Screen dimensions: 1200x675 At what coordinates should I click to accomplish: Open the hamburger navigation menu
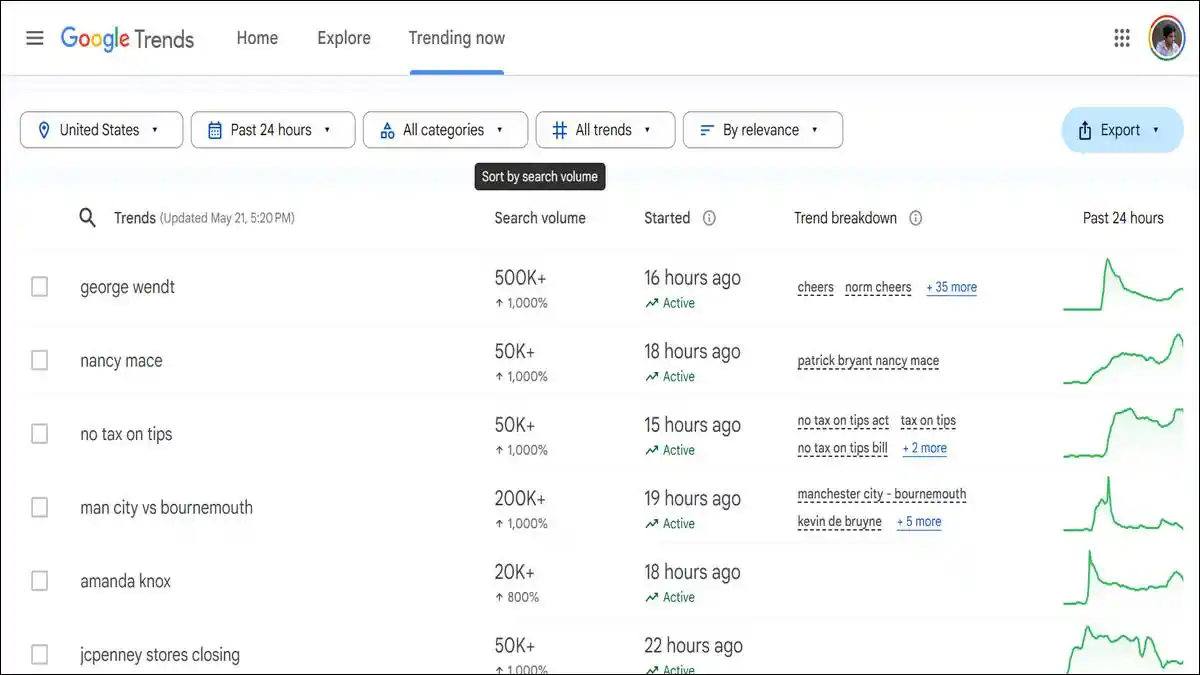click(34, 37)
